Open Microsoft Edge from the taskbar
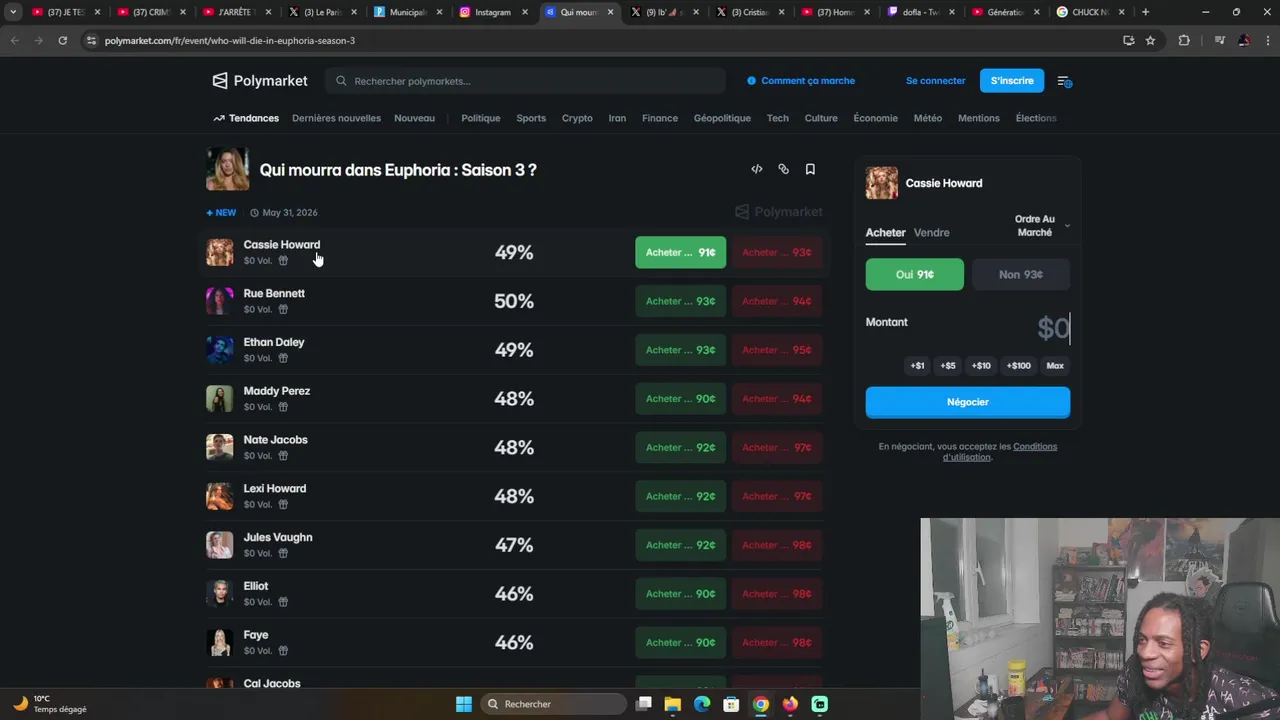Viewport: 1280px width, 720px height. point(702,704)
